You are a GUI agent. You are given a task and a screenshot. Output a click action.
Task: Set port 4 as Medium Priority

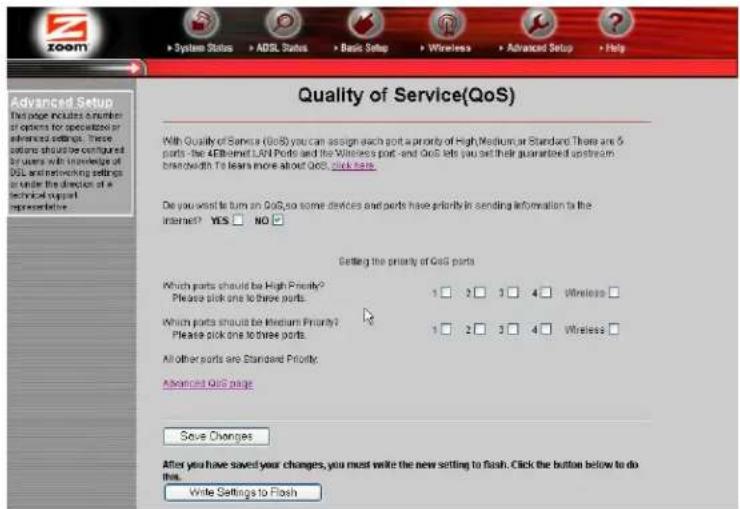[x=546, y=329]
